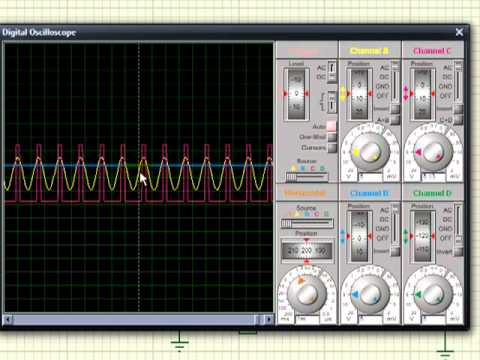Viewport: 480px width, 360px height.
Task: Toggle the Channel A Invert button
Action: pyautogui.click(x=395, y=109)
